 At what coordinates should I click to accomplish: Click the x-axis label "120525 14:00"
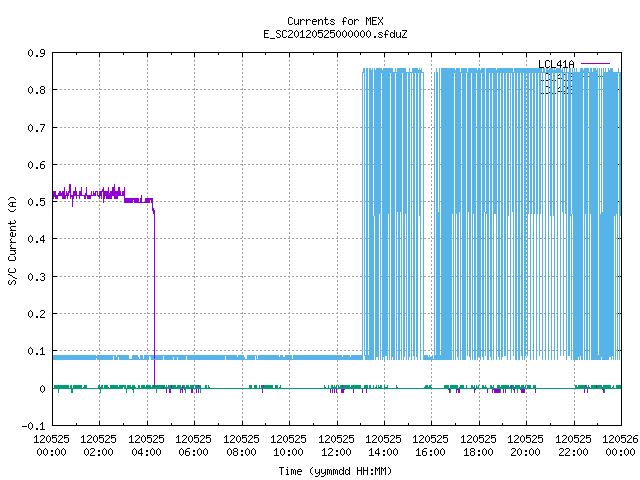[383, 446]
